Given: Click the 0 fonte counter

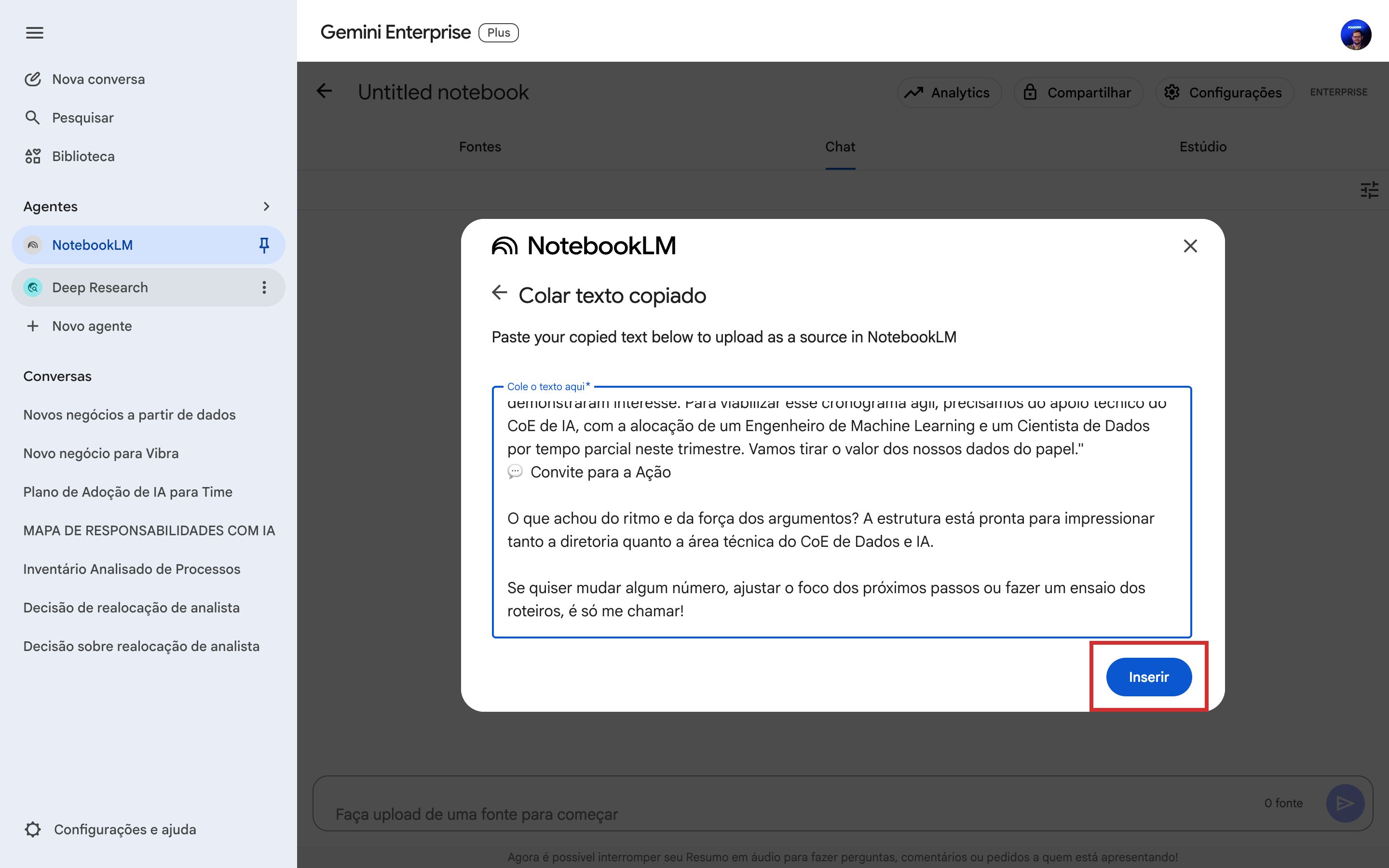Looking at the screenshot, I should pyautogui.click(x=1283, y=803).
